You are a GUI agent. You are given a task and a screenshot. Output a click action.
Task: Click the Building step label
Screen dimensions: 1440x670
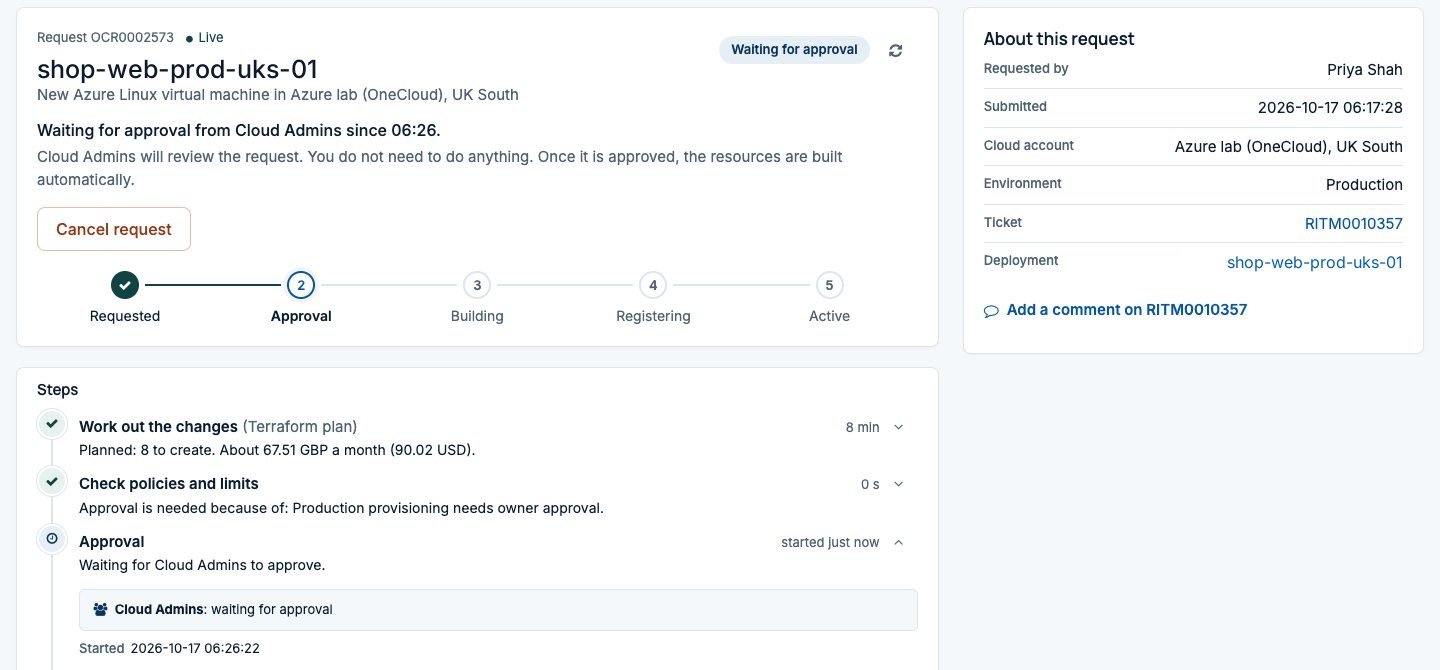(477, 316)
